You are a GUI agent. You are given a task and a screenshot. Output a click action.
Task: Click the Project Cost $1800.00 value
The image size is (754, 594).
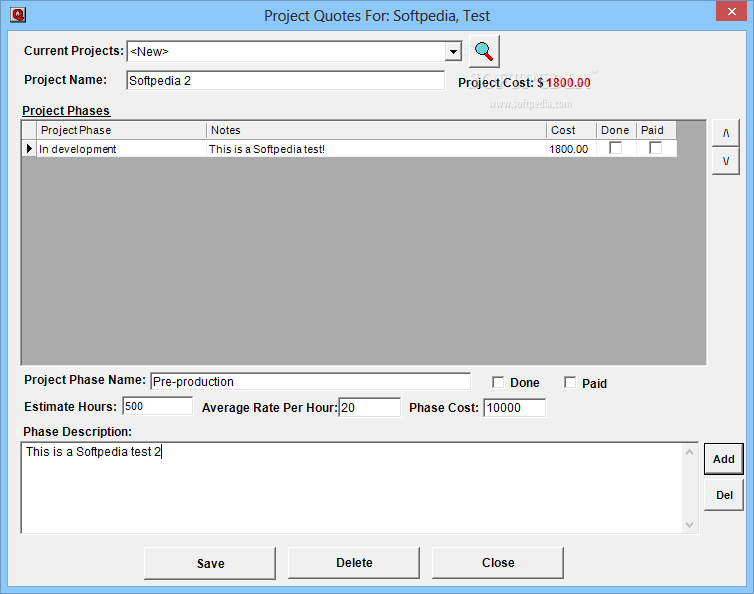tap(568, 83)
